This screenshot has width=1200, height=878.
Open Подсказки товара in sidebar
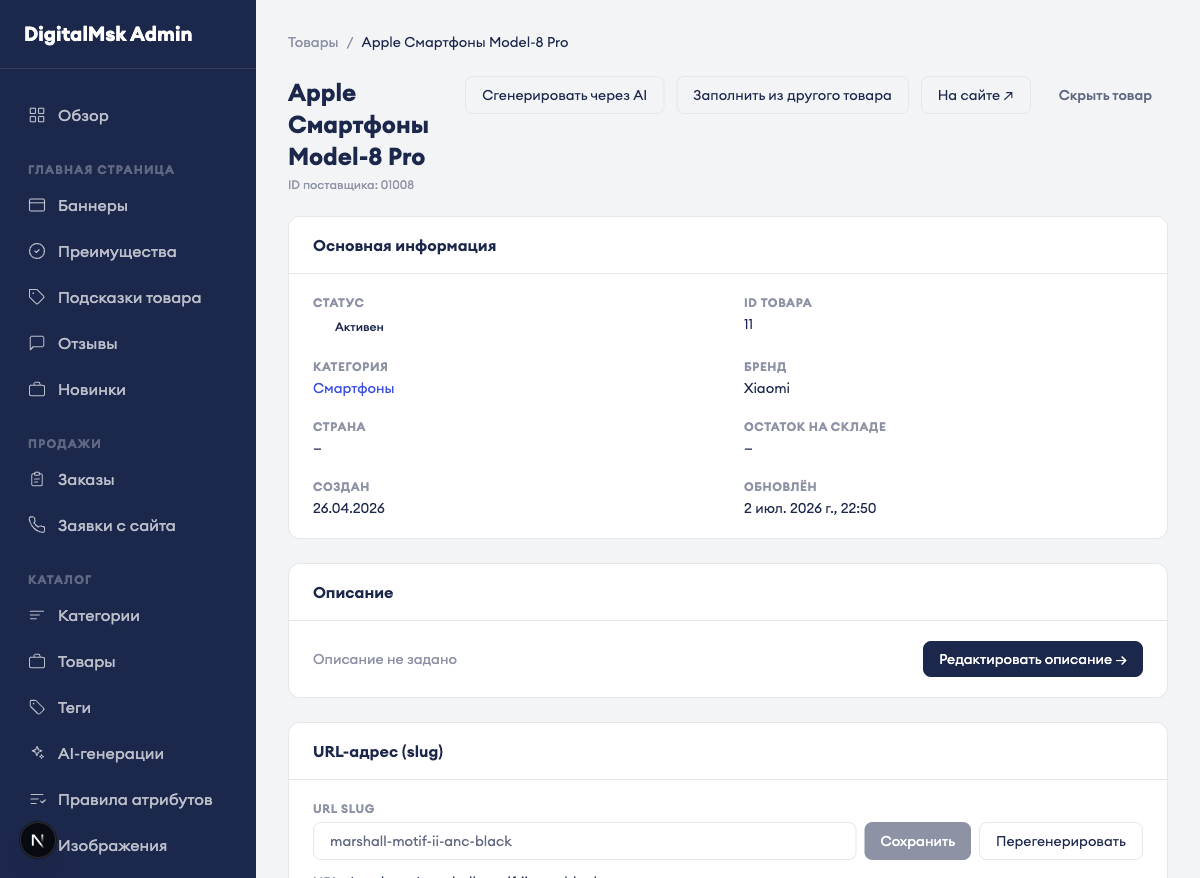tap(128, 298)
